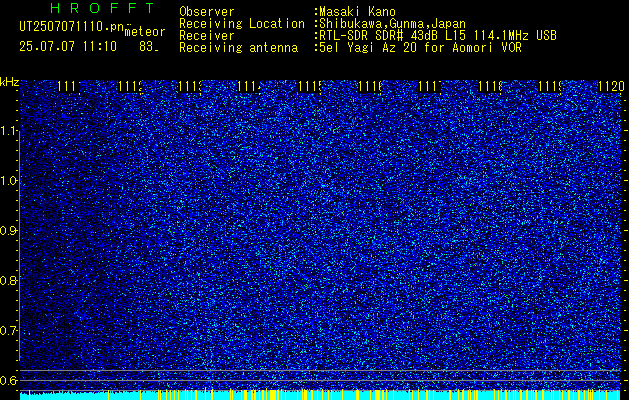The image size is (629, 400).
Task: Click the Receiver label
Action: (207, 36)
